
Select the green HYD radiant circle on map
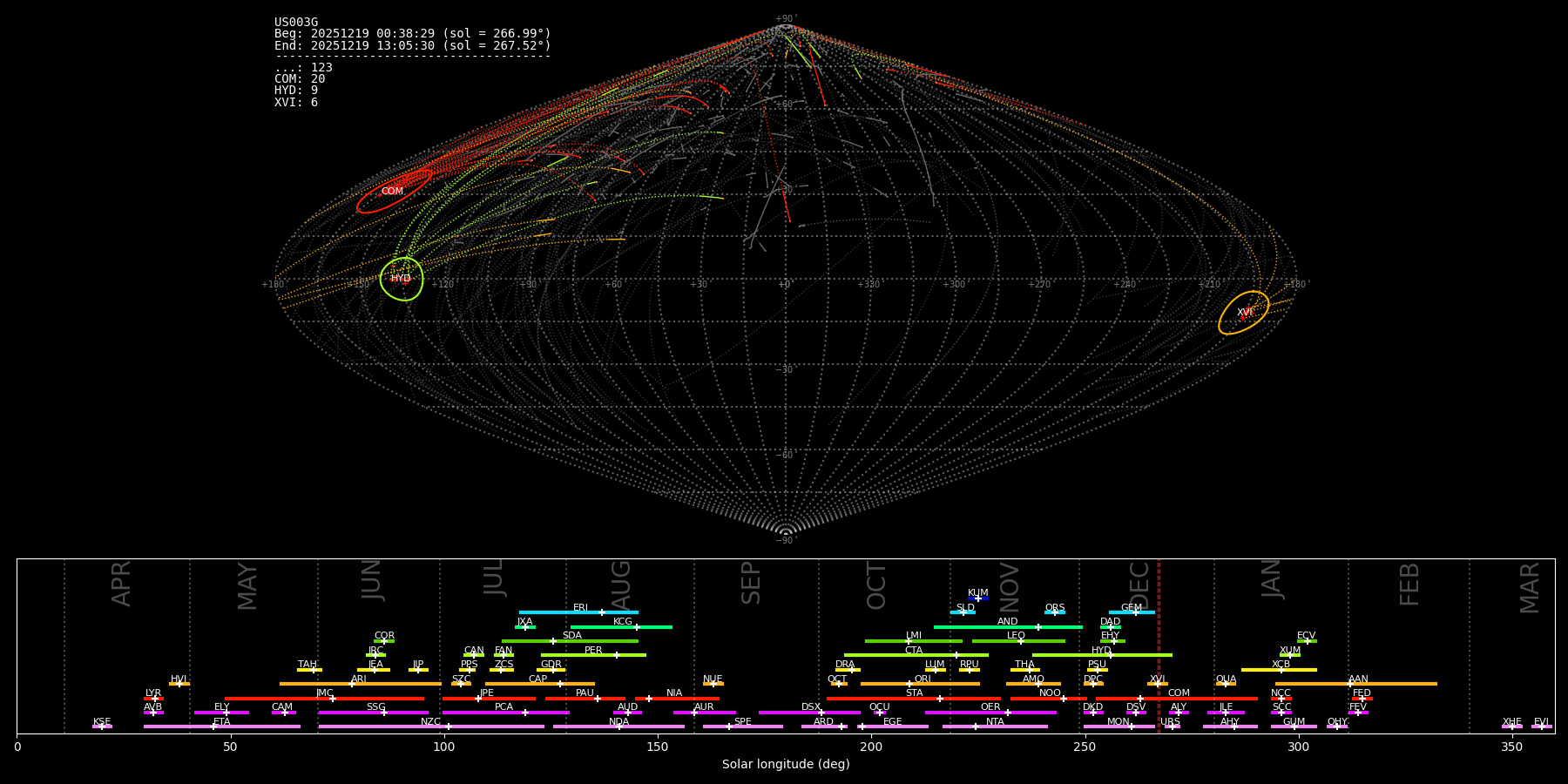(x=402, y=279)
